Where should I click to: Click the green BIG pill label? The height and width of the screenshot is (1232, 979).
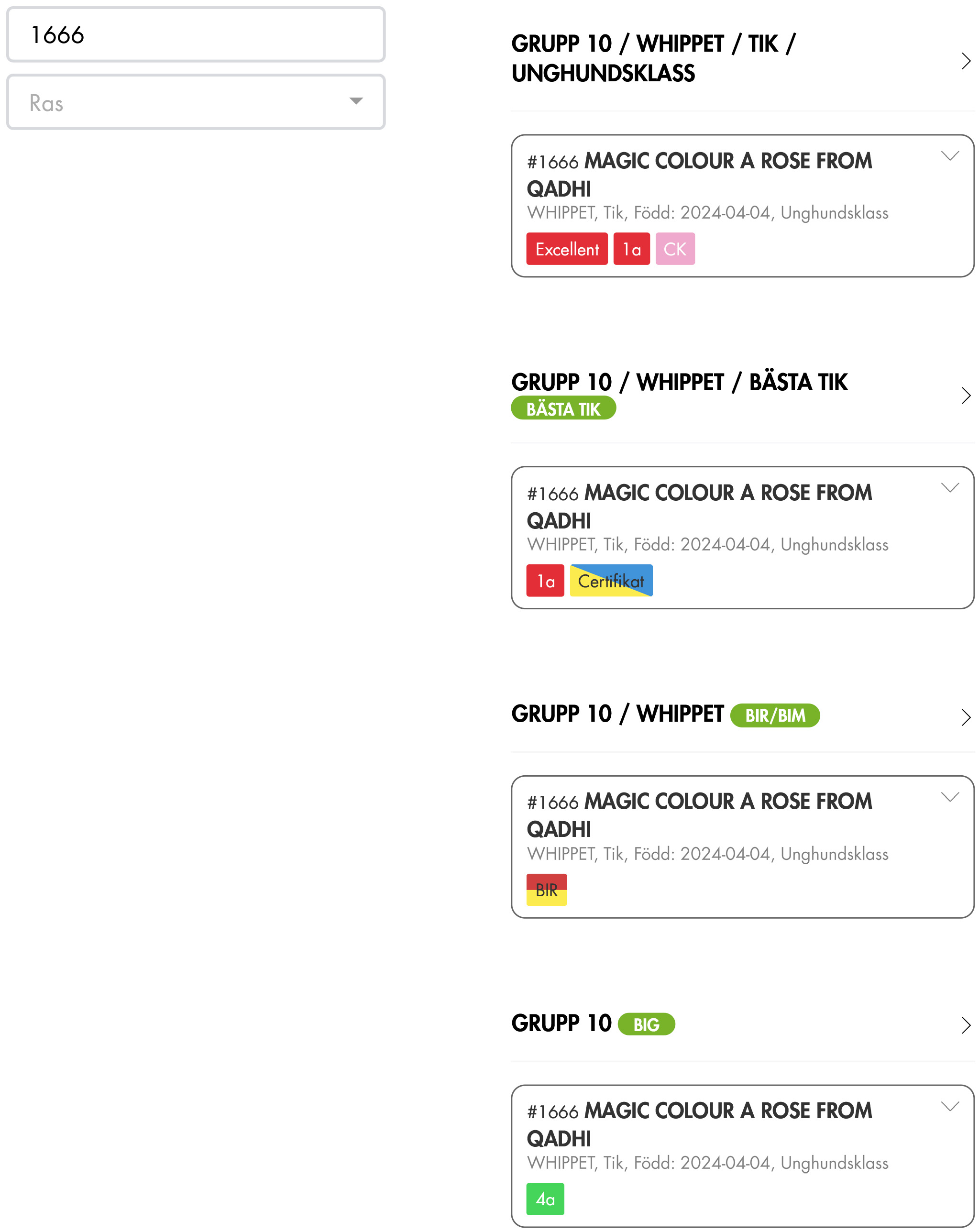tap(646, 1024)
